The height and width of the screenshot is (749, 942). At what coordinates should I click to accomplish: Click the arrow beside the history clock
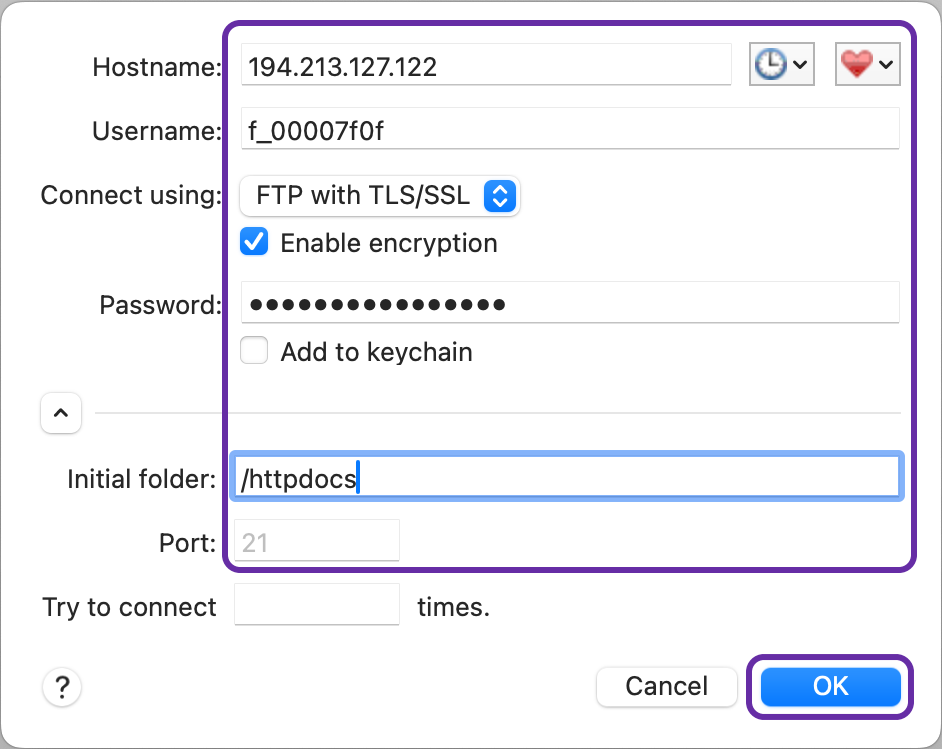pos(801,66)
